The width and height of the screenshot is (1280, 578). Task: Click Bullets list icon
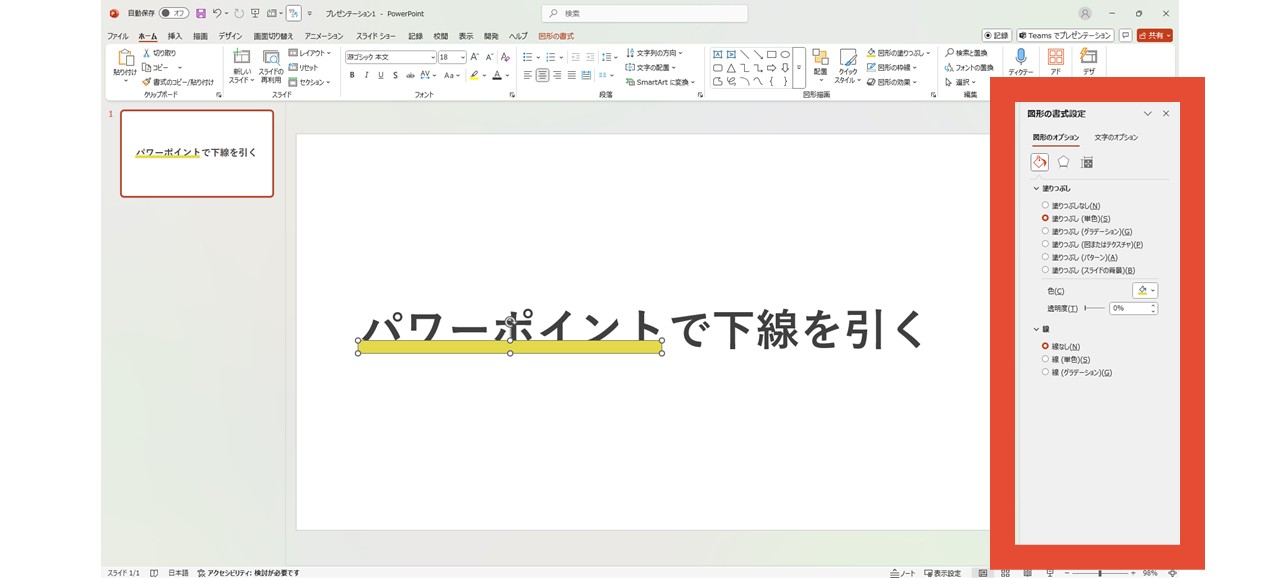[x=528, y=58]
